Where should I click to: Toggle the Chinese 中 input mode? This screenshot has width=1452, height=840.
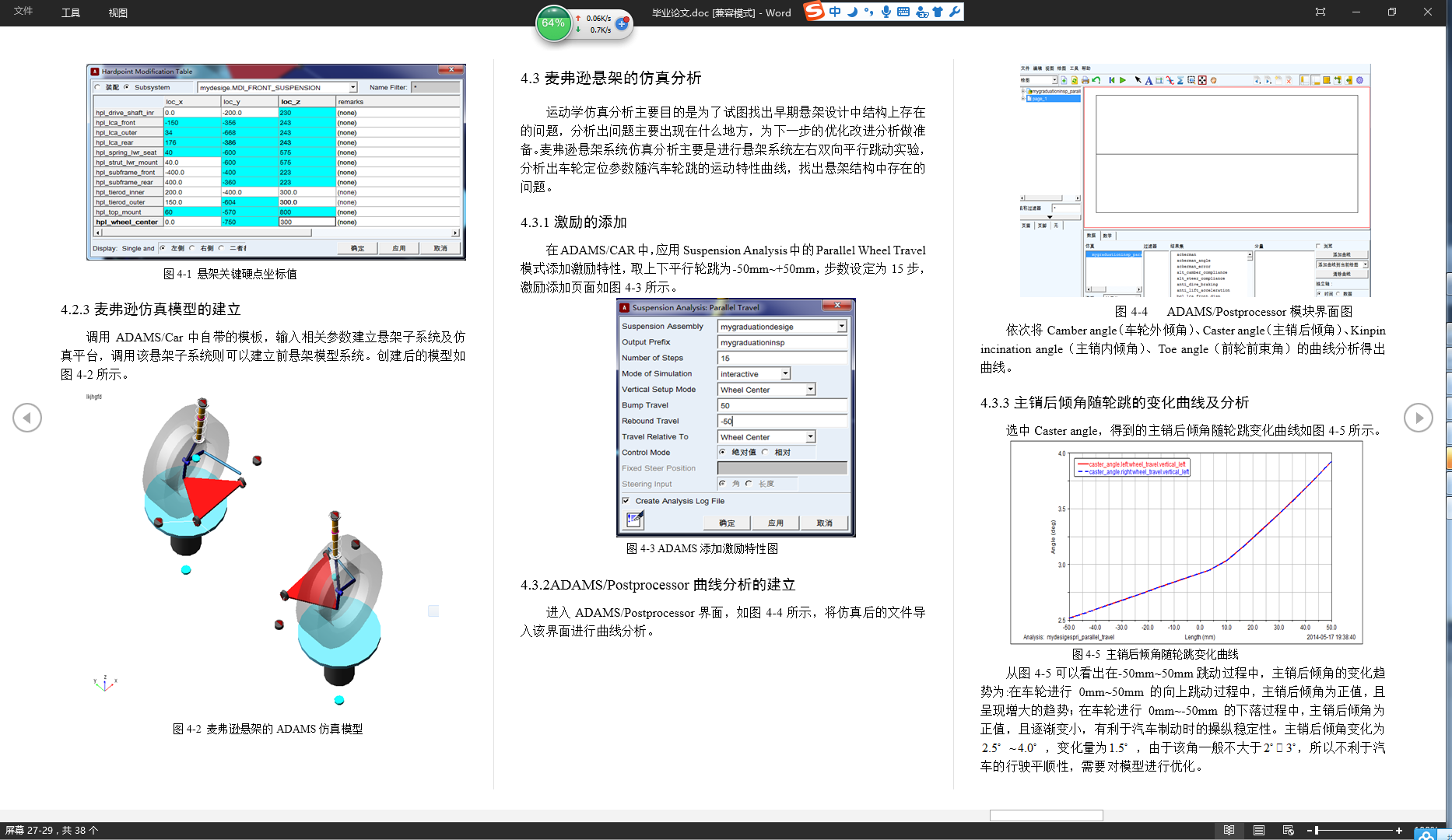tap(835, 12)
